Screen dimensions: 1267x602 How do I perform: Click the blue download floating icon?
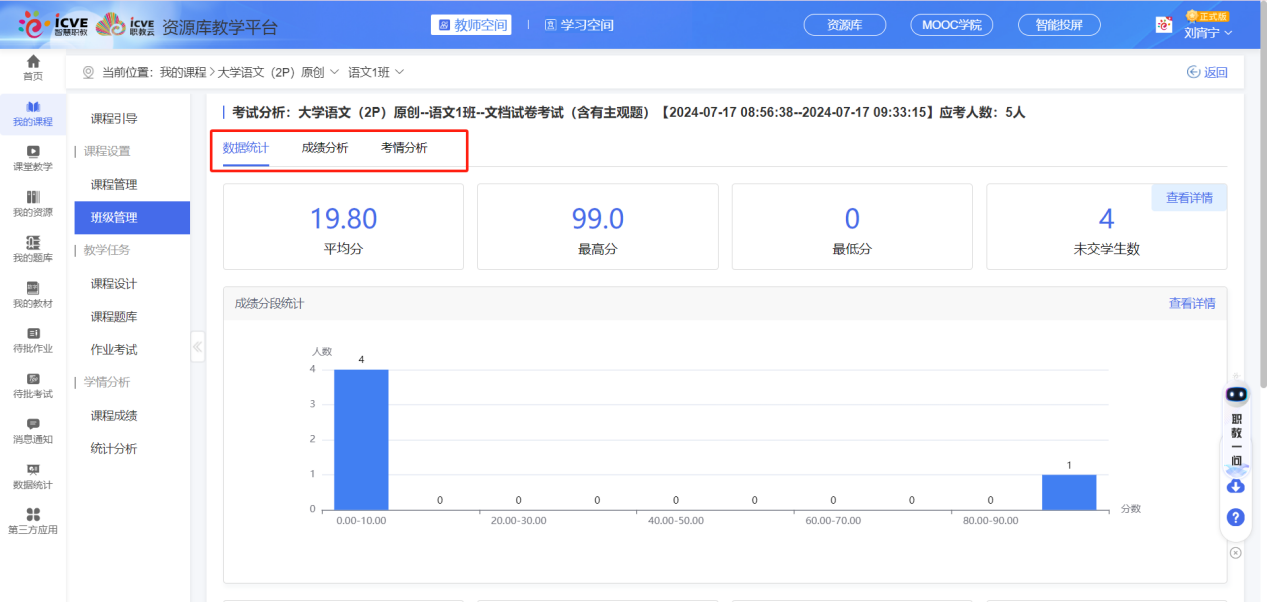point(1236,486)
